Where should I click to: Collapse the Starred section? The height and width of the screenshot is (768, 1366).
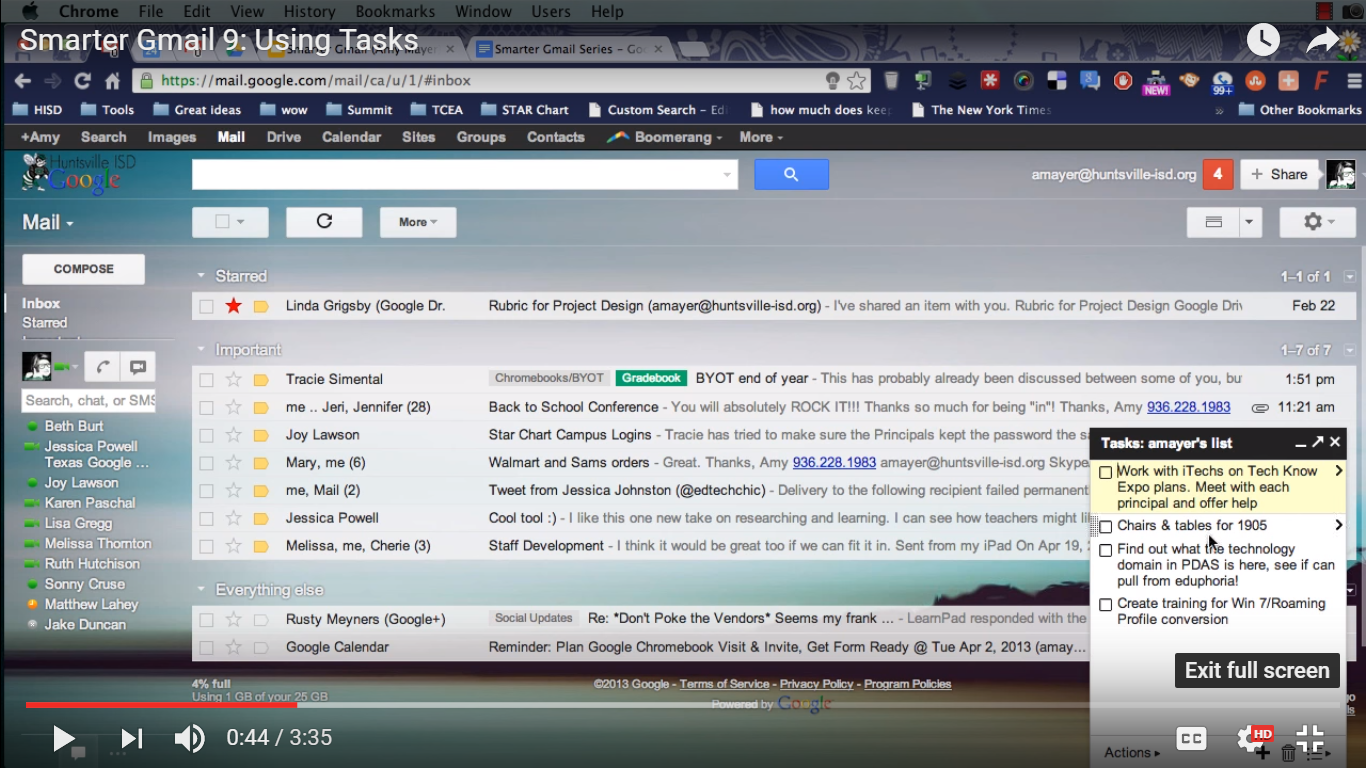(x=201, y=276)
